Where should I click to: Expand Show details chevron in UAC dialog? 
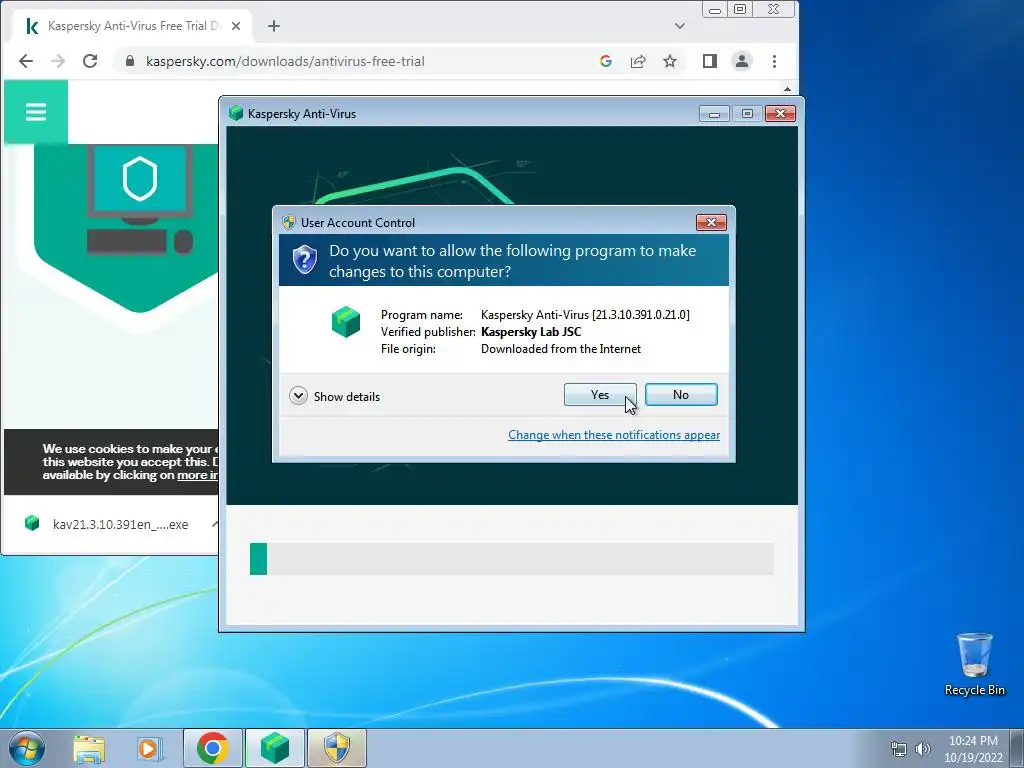pos(298,396)
